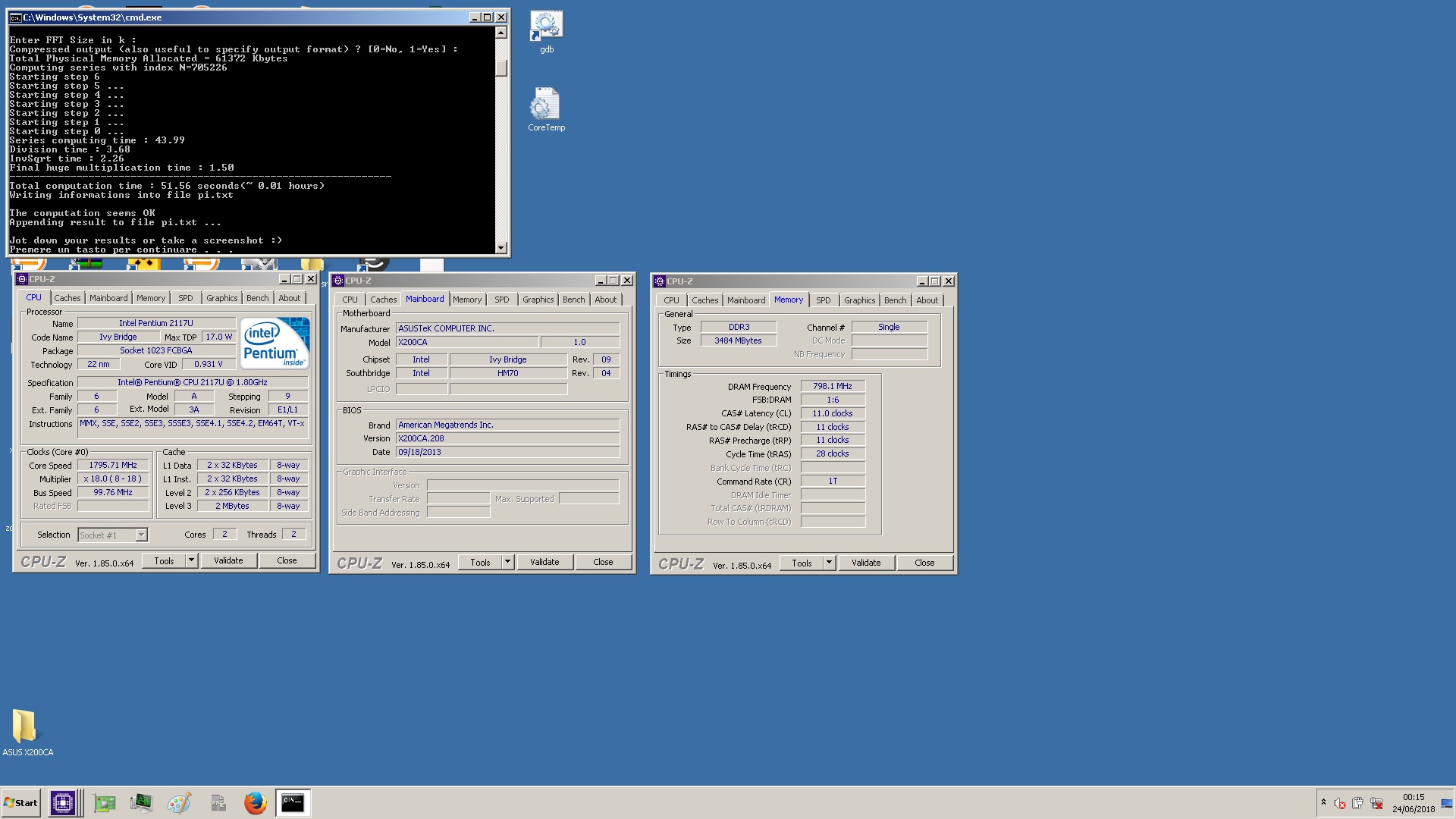Click the CPU-Z taskbar button

[63, 803]
